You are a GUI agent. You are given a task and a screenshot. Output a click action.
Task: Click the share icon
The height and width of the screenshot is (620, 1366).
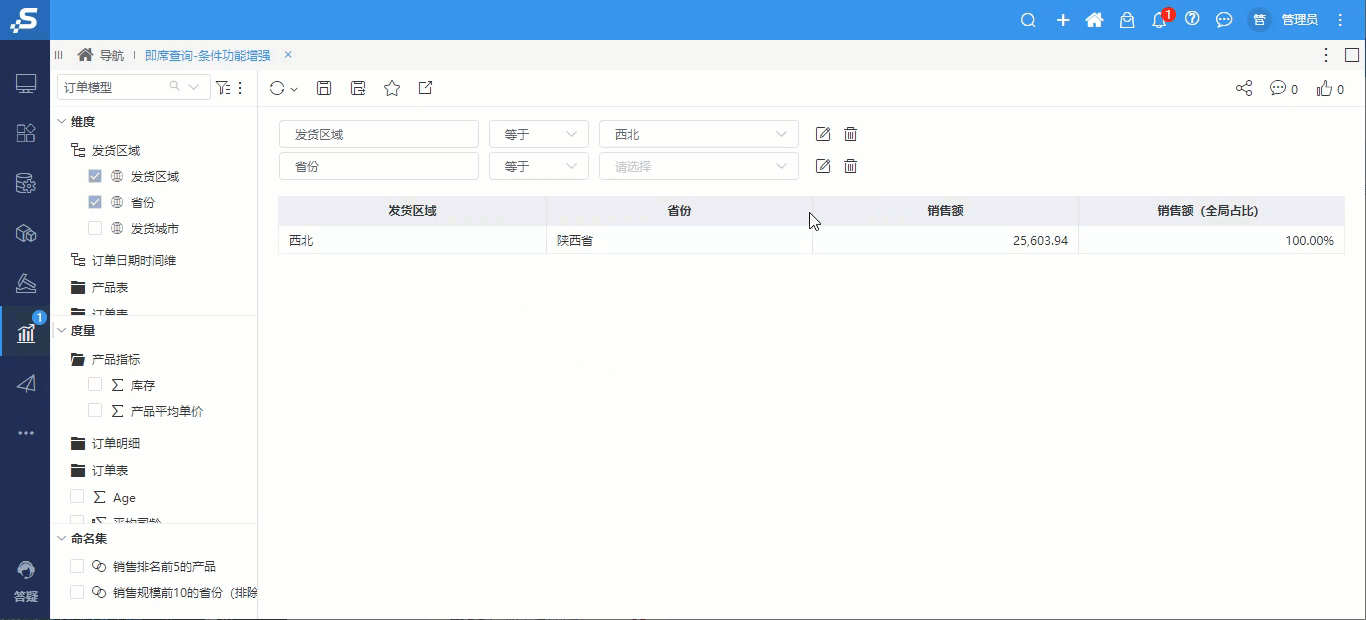[x=1244, y=88]
